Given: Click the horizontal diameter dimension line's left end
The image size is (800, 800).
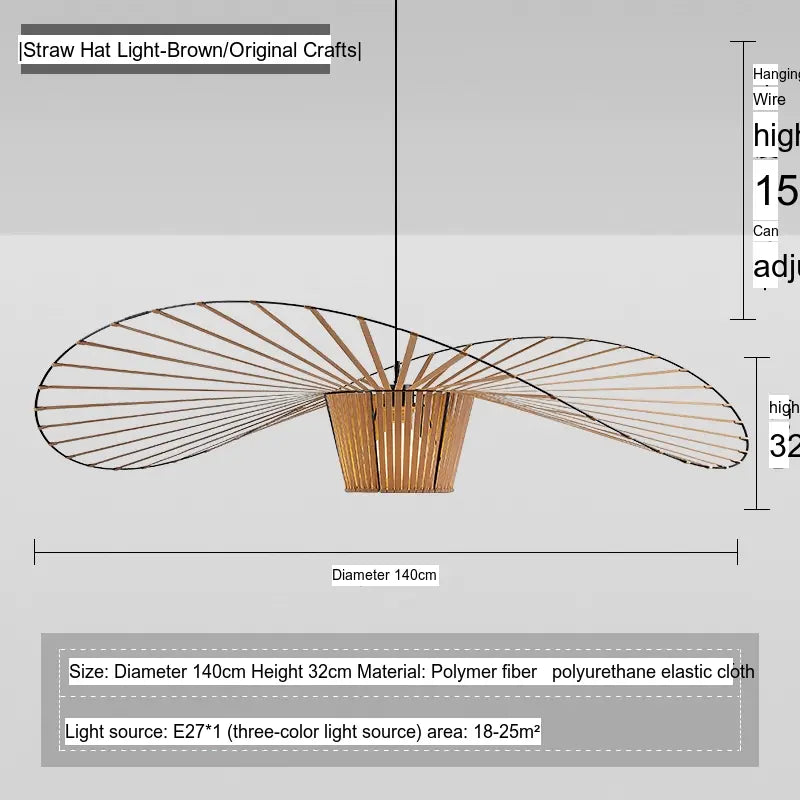Looking at the screenshot, I should (x=36, y=551).
